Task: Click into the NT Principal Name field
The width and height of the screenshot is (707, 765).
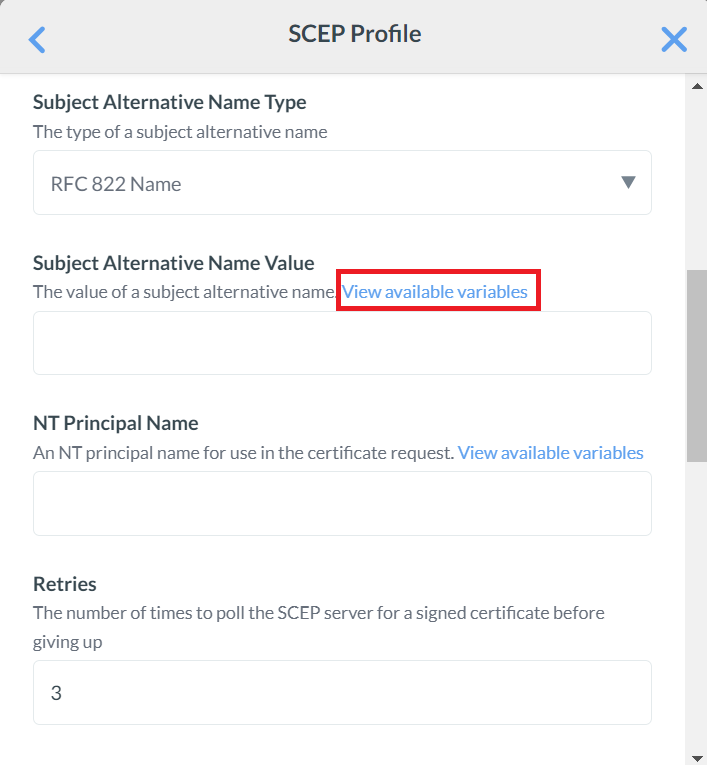Action: (342, 503)
